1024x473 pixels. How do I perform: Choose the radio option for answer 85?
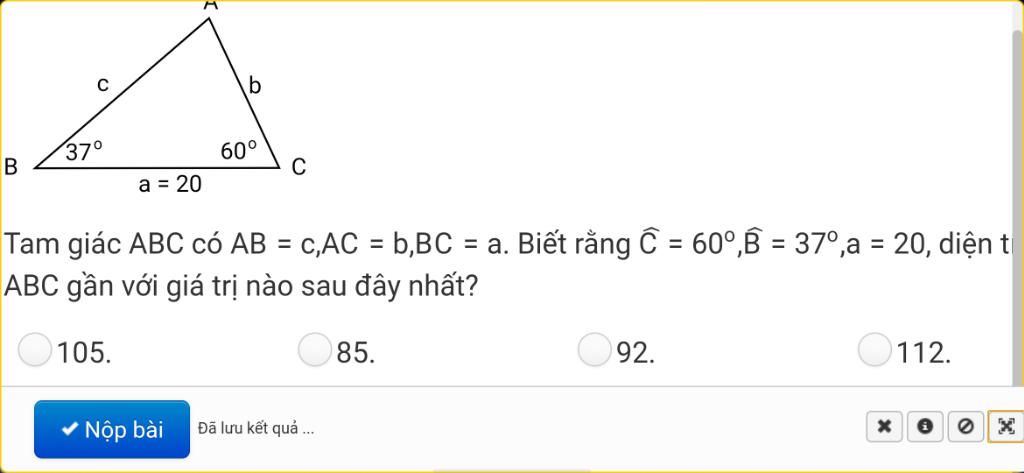pyautogui.click(x=314, y=350)
